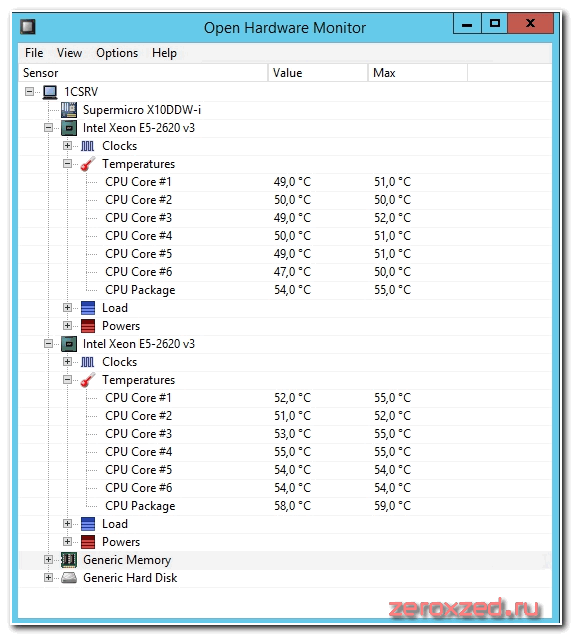
Task: Collapse the 1CSRV computer node
Action: [x=29, y=91]
